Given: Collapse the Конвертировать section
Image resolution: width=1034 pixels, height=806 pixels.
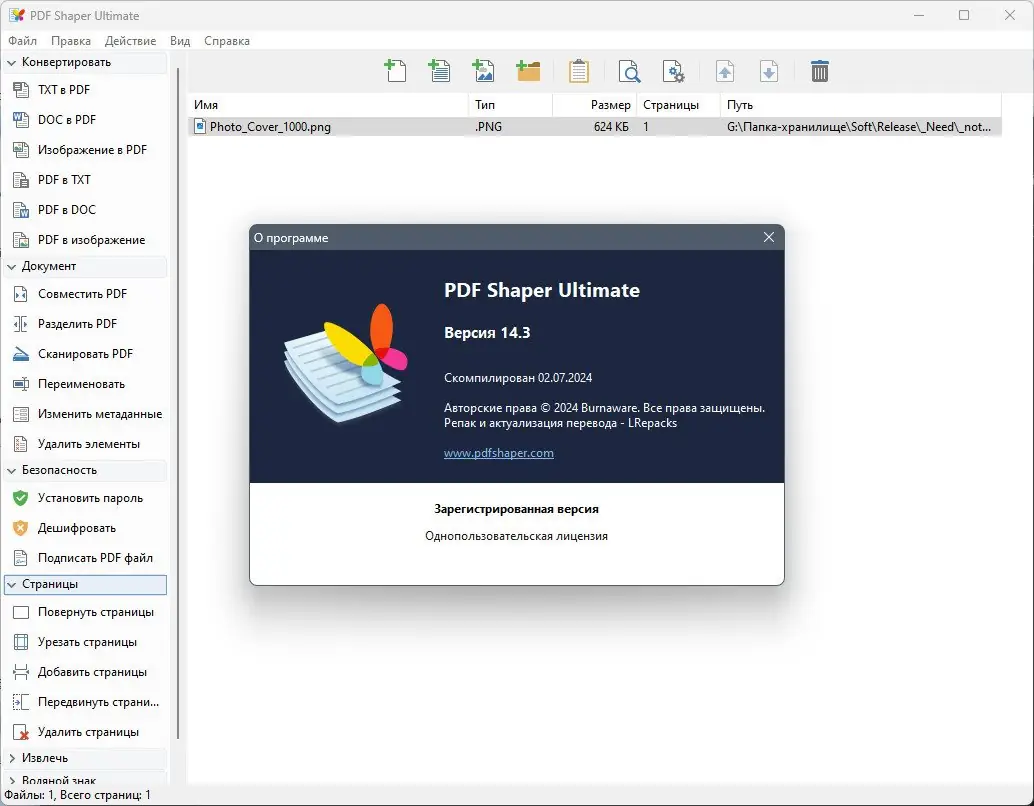Looking at the screenshot, I should [12, 63].
